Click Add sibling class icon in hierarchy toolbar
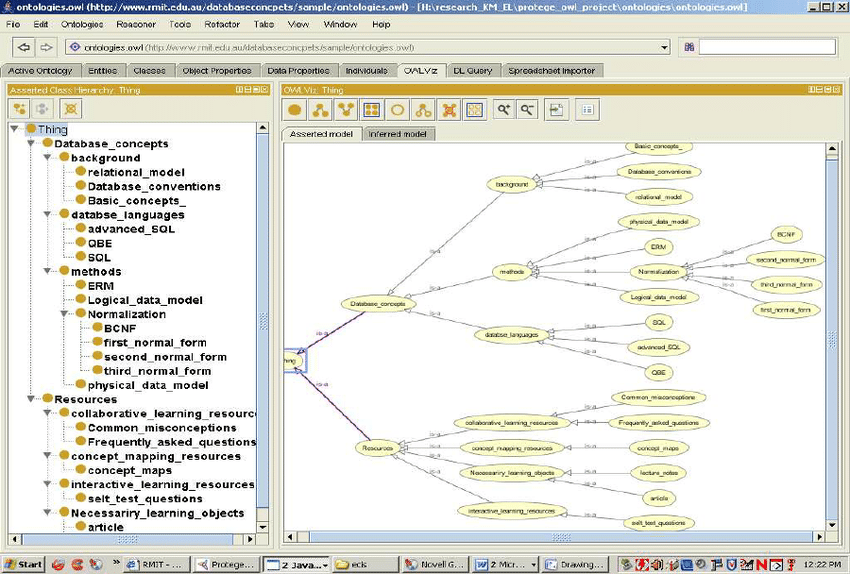This screenshot has width=850, height=574. pyautogui.click(x=42, y=109)
